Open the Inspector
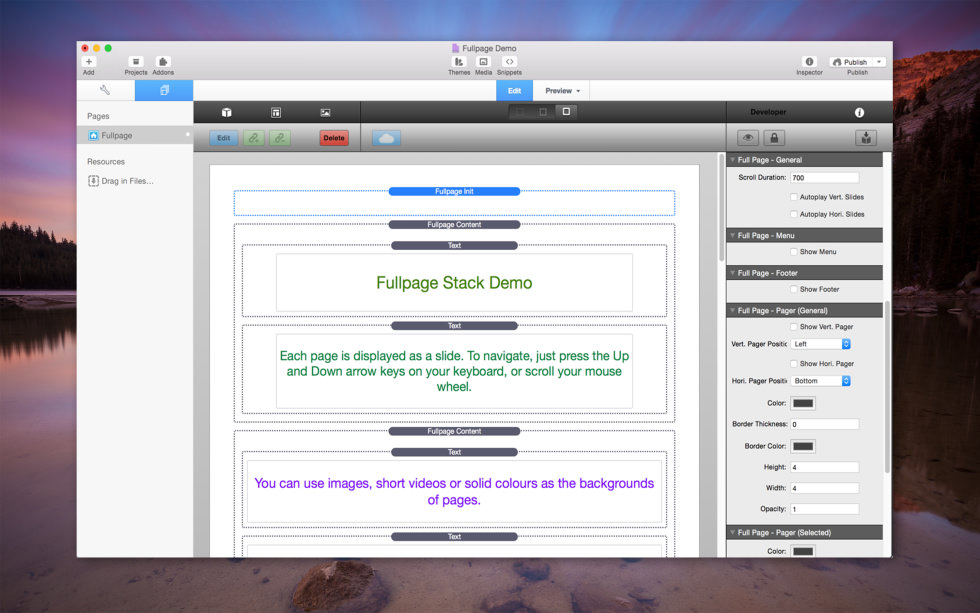The height and width of the screenshot is (613, 980). click(809, 62)
